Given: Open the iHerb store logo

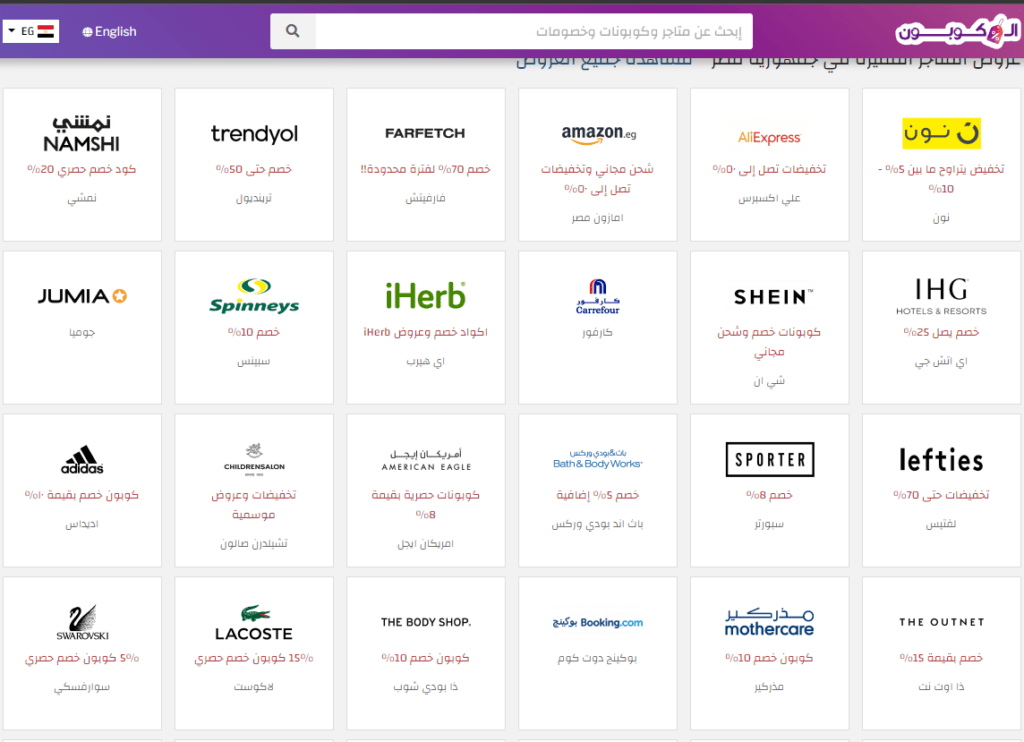Looking at the screenshot, I should [x=425, y=296].
